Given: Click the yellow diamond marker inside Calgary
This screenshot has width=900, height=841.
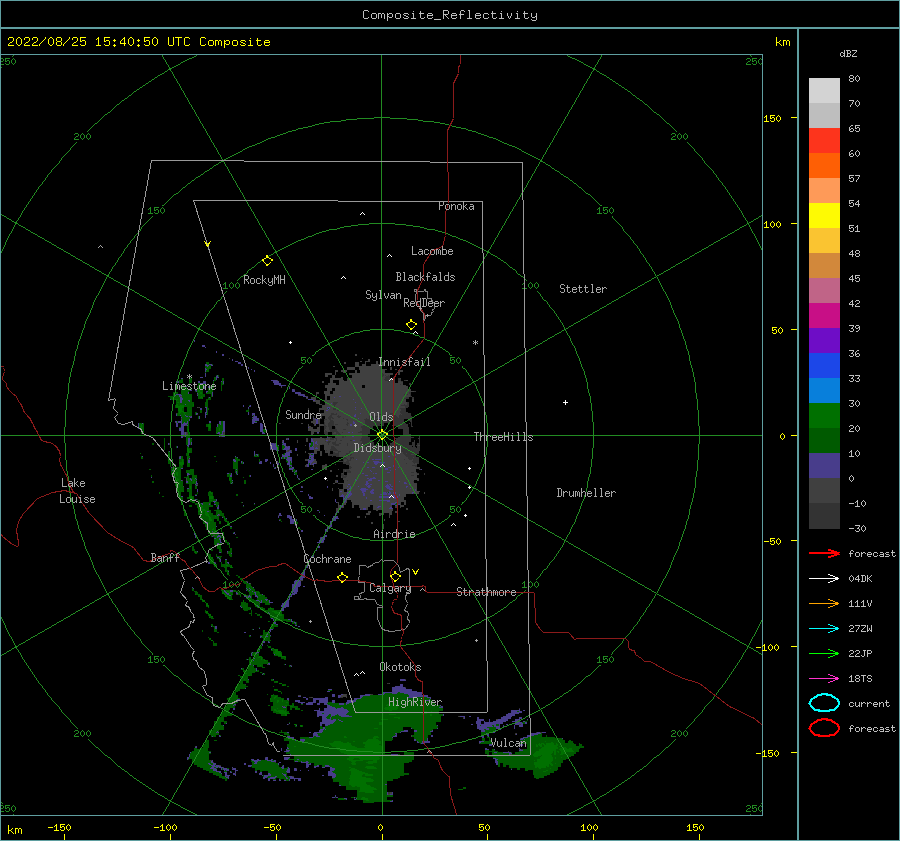Looking at the screenshot, I should [x=395, y=576].
